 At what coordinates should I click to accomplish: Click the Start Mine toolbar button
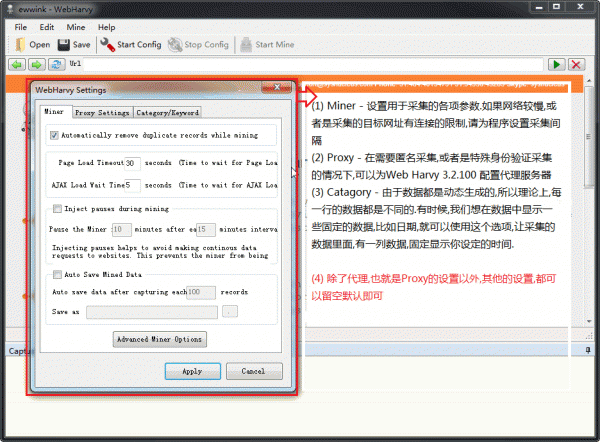[267, 45]
